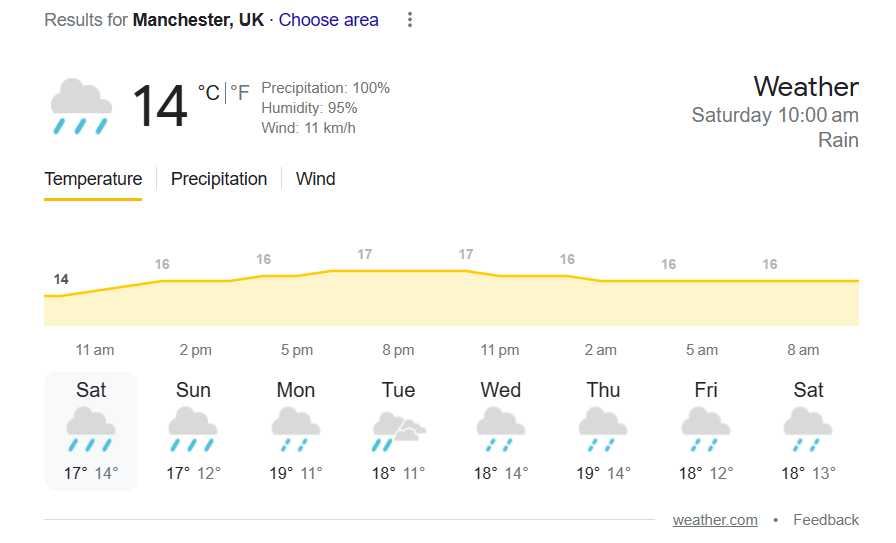Click Tuesday's partly cloudy rain icon
This screenshot has height=543, width=896.
point(398,431)
